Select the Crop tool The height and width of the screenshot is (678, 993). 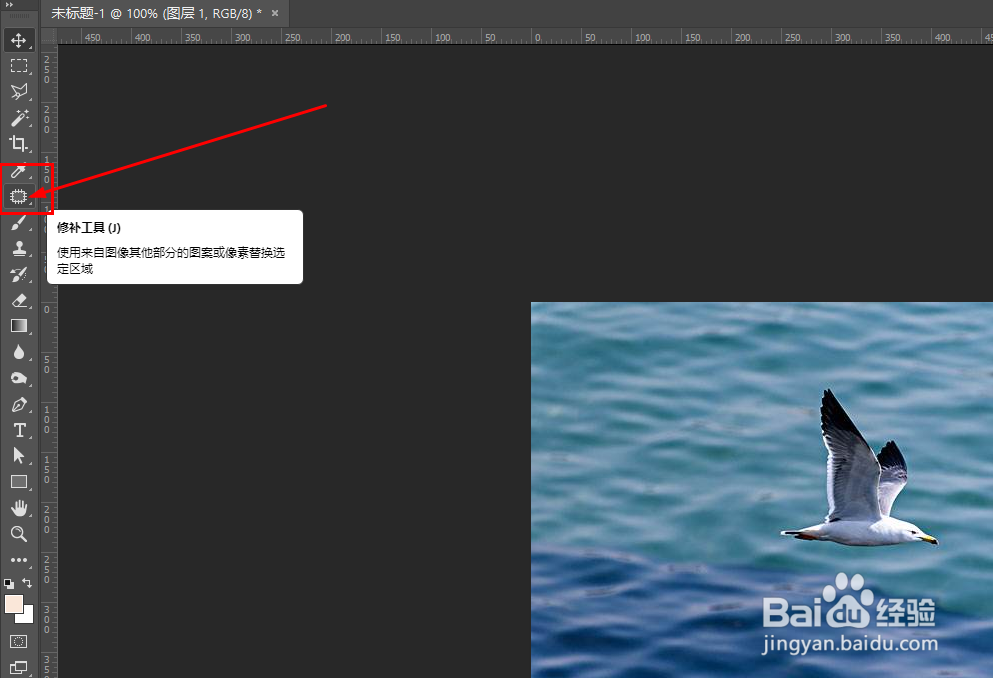pos(20,143)
